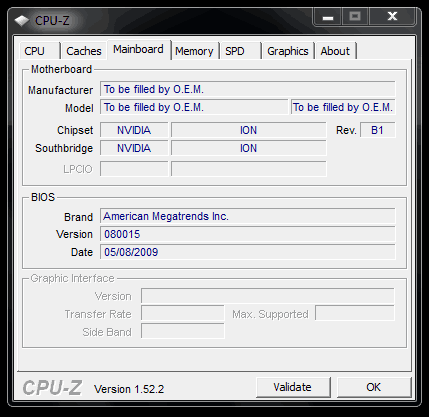Click the Rev. B1 field
The image size is (429, 417).
(x=378, y=130)
